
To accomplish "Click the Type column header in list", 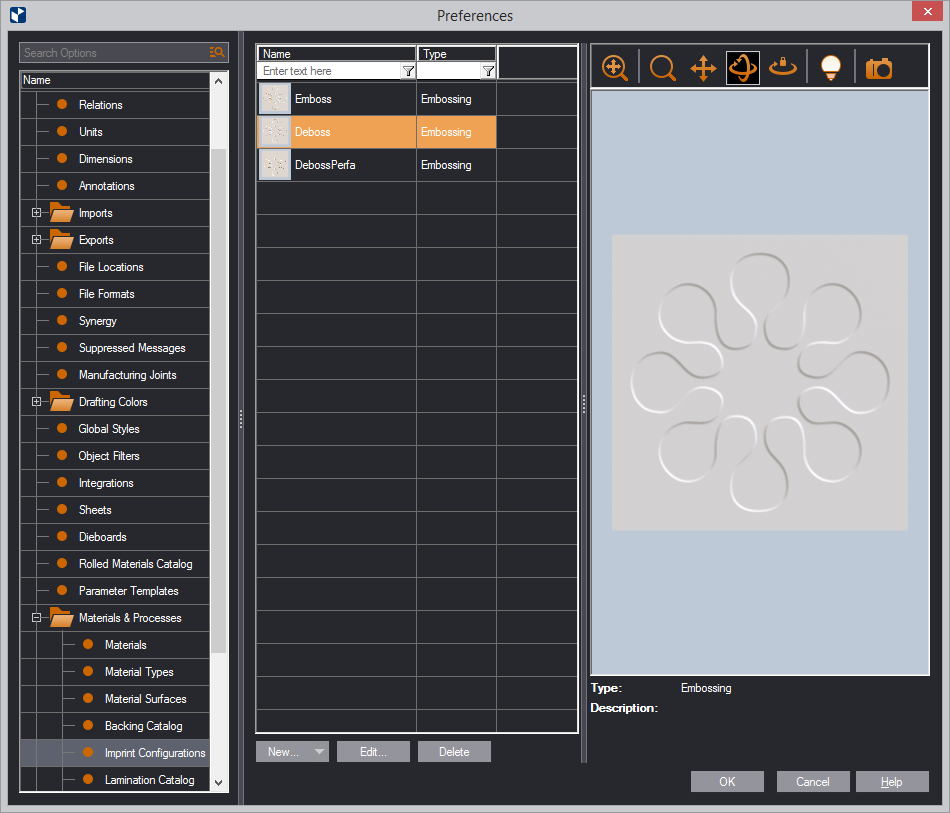I will click(x=457, y=54).
